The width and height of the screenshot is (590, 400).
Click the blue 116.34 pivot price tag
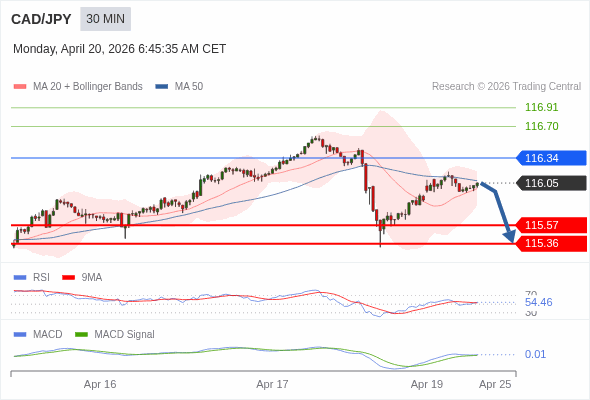coord(551,158)
